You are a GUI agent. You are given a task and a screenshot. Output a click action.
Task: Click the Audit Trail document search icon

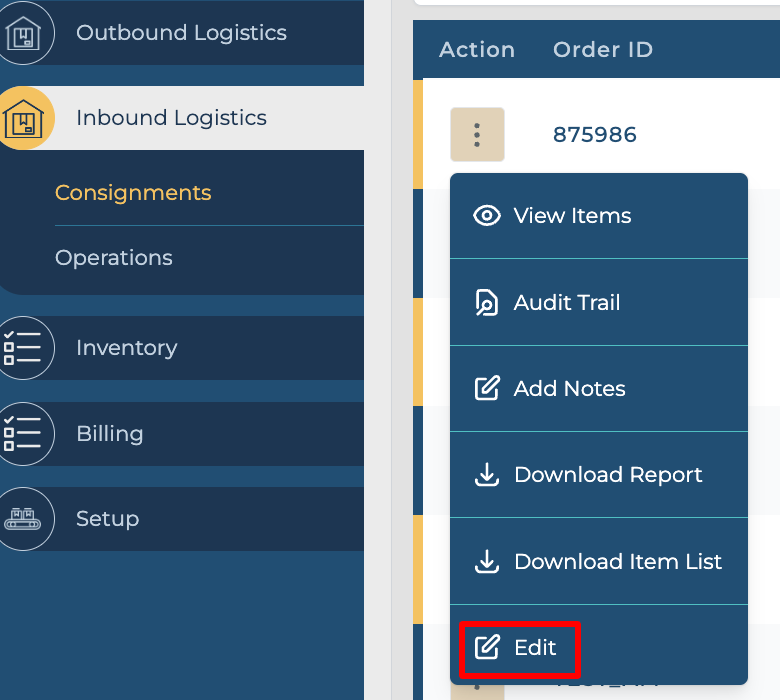487,303
